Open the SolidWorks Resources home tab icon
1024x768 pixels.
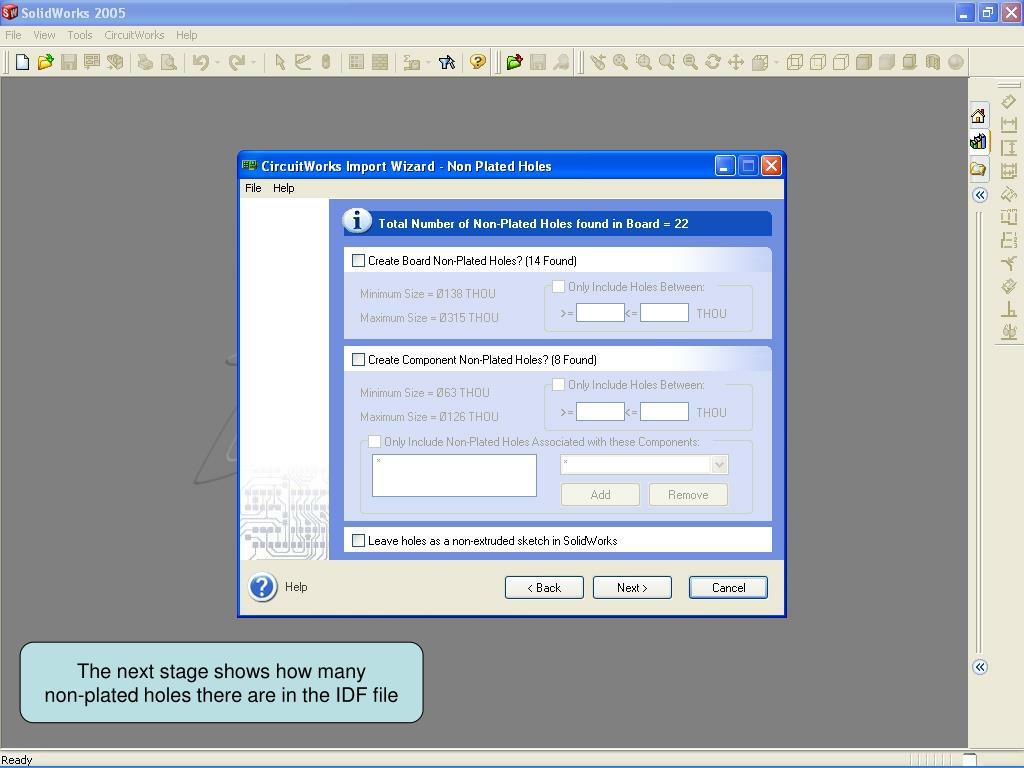978,116
